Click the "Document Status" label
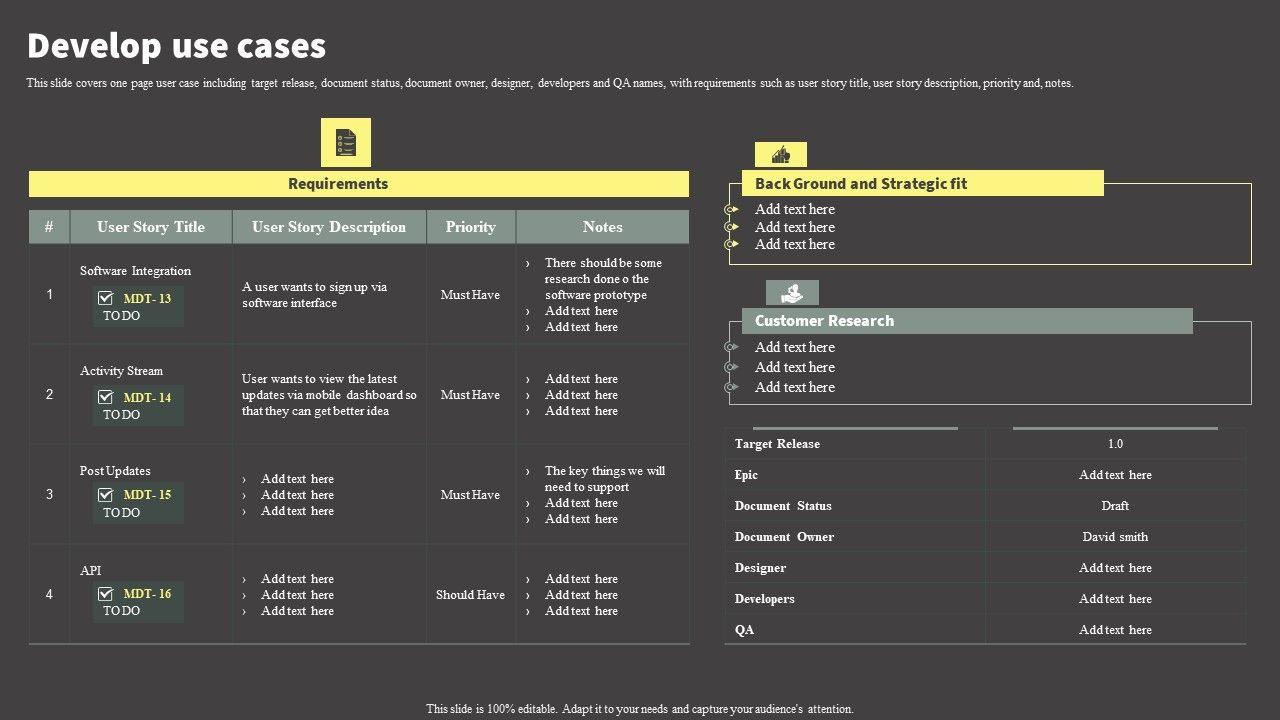The height and width of the screenshot is (720, 1280). (x=783, y=506)
